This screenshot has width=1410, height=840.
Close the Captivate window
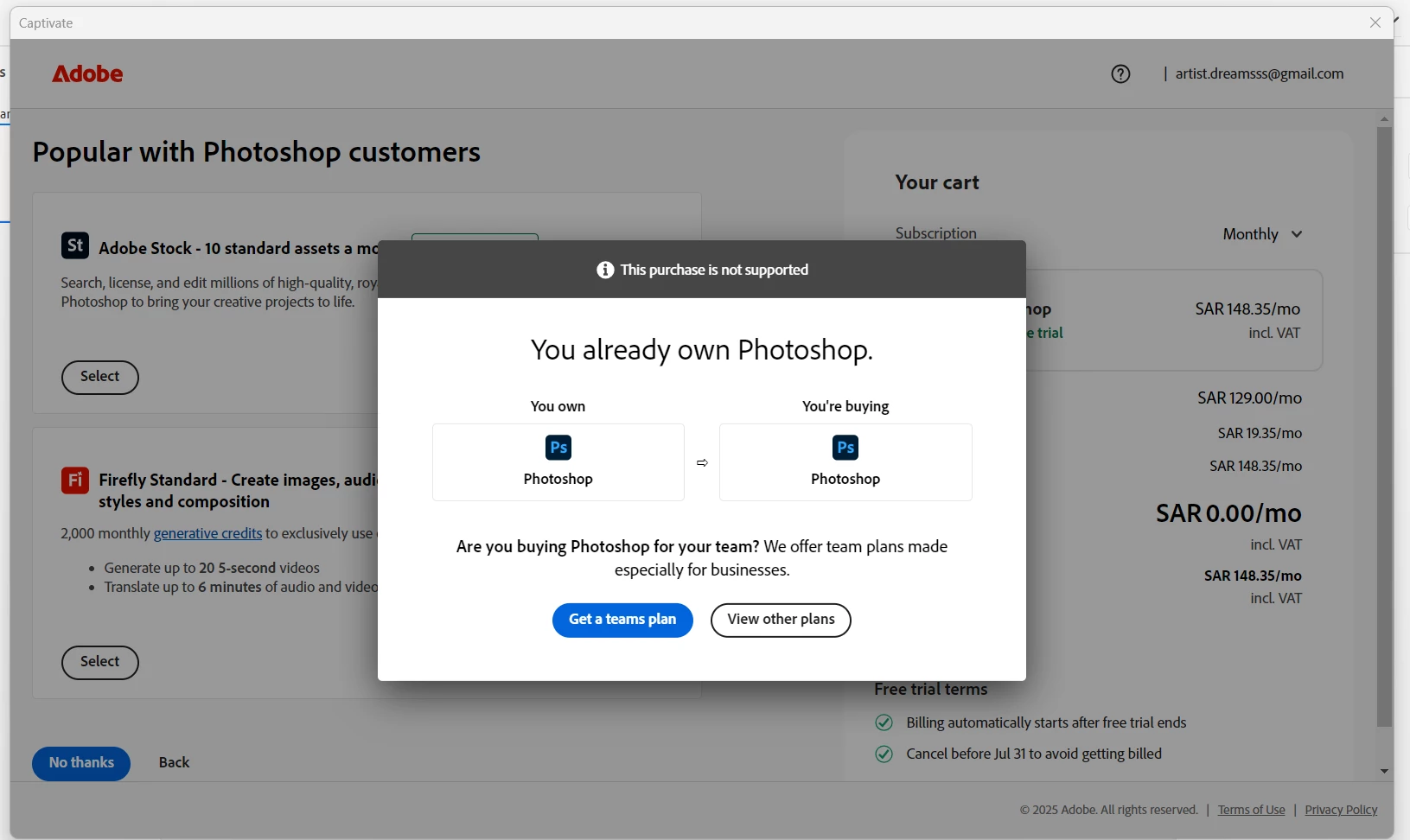[1375, 22]
